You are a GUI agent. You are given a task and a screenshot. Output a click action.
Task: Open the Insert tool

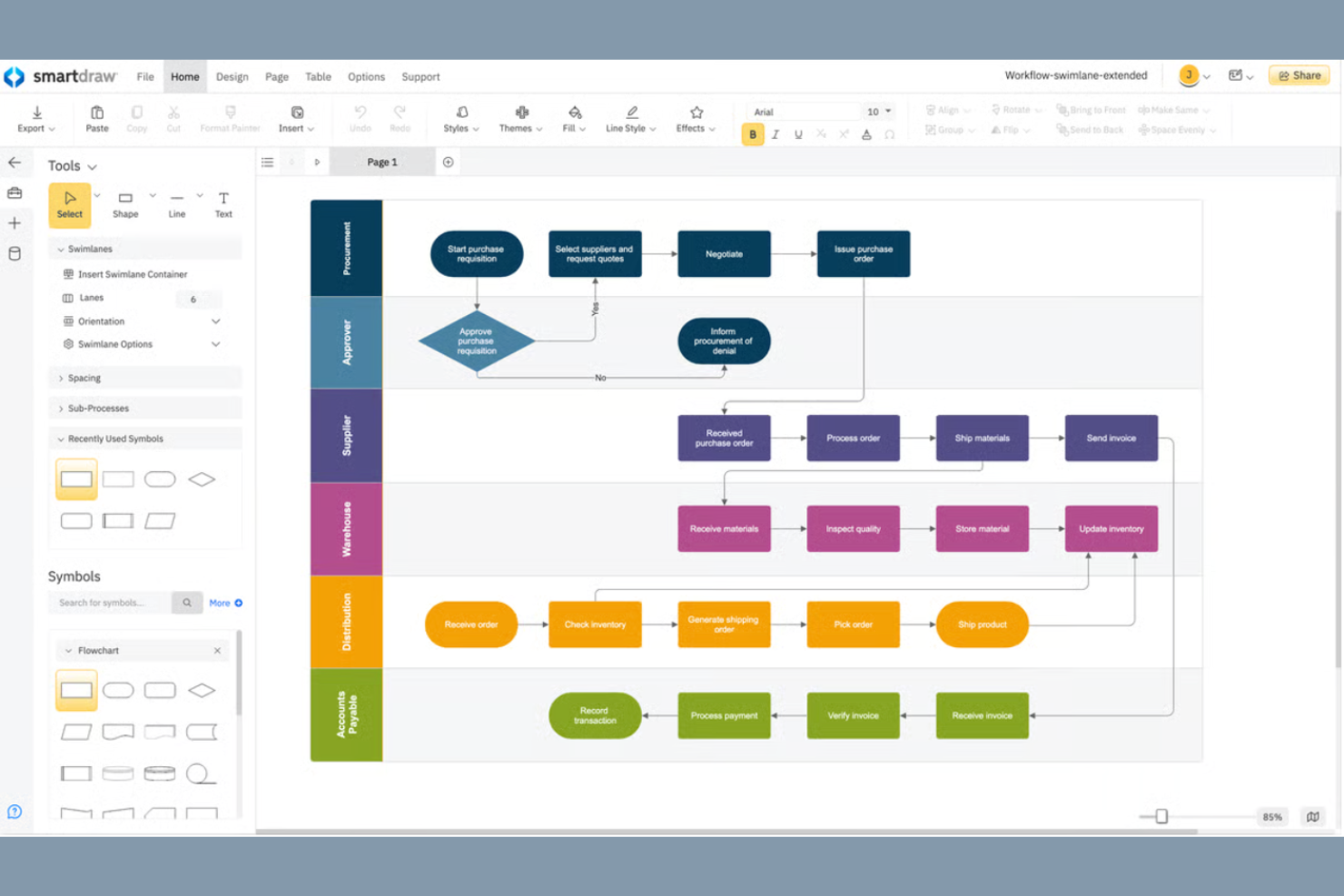click(297, 119)
